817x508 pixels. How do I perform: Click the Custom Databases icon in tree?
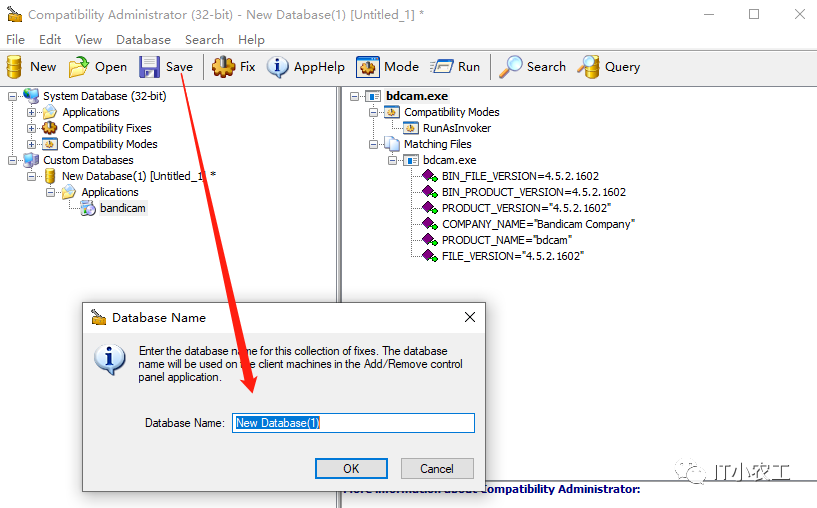tap(31, 160)
